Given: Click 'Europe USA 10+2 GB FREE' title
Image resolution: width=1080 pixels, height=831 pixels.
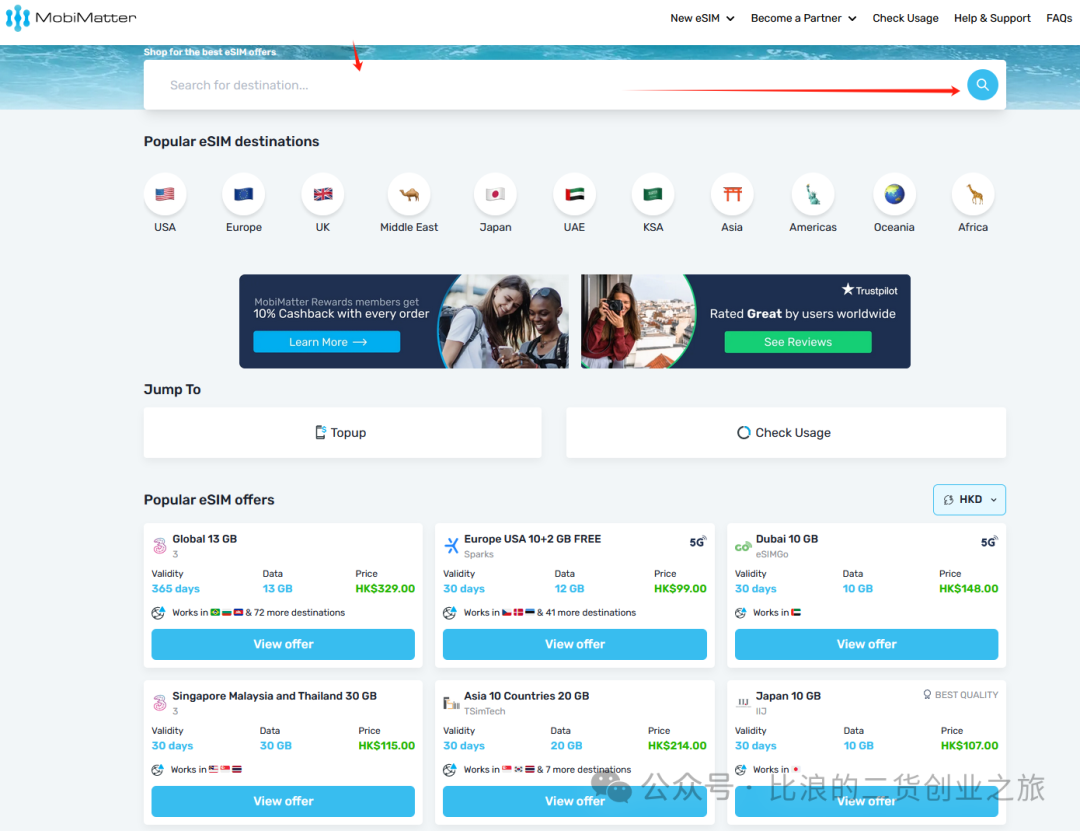Looking at the screenshot, I should 532,539.
